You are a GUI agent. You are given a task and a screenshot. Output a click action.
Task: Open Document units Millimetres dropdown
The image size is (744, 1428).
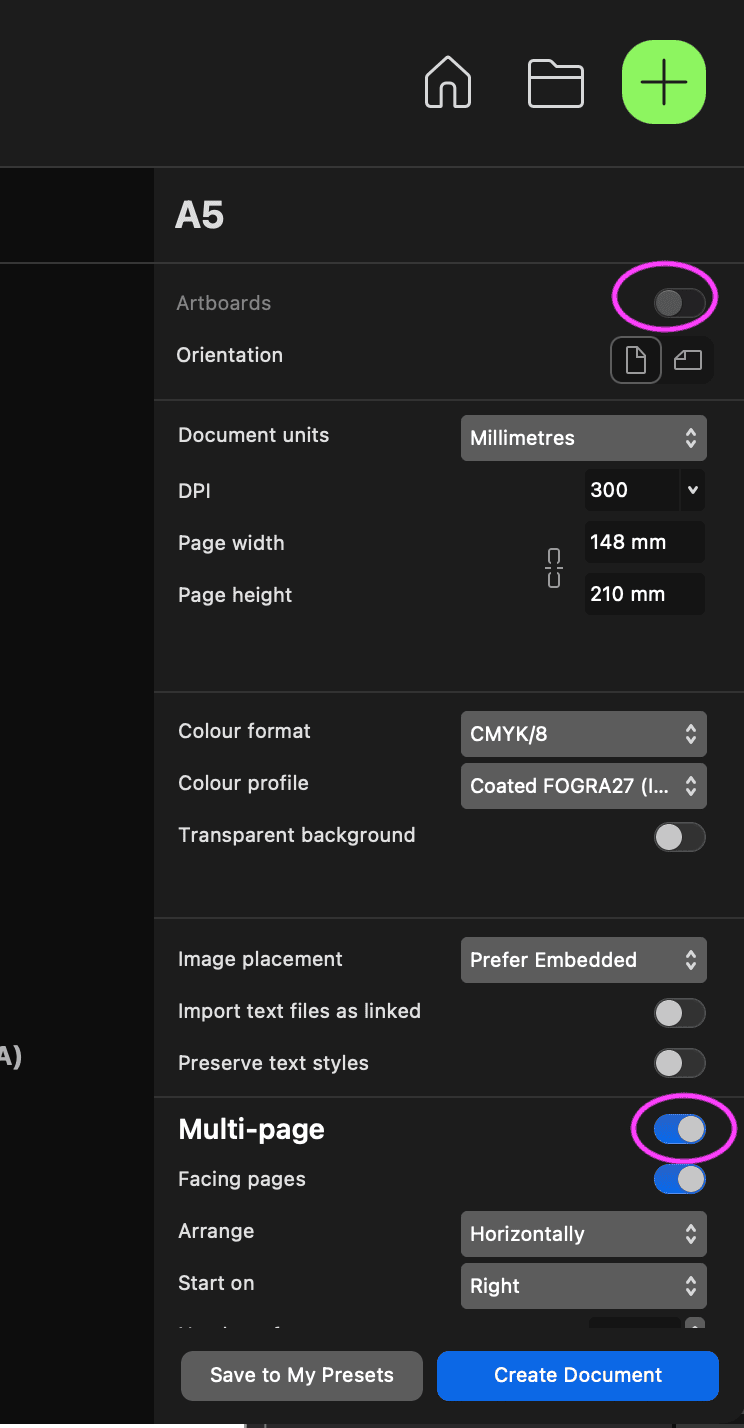pyautogui.click(x=584, y=438)
